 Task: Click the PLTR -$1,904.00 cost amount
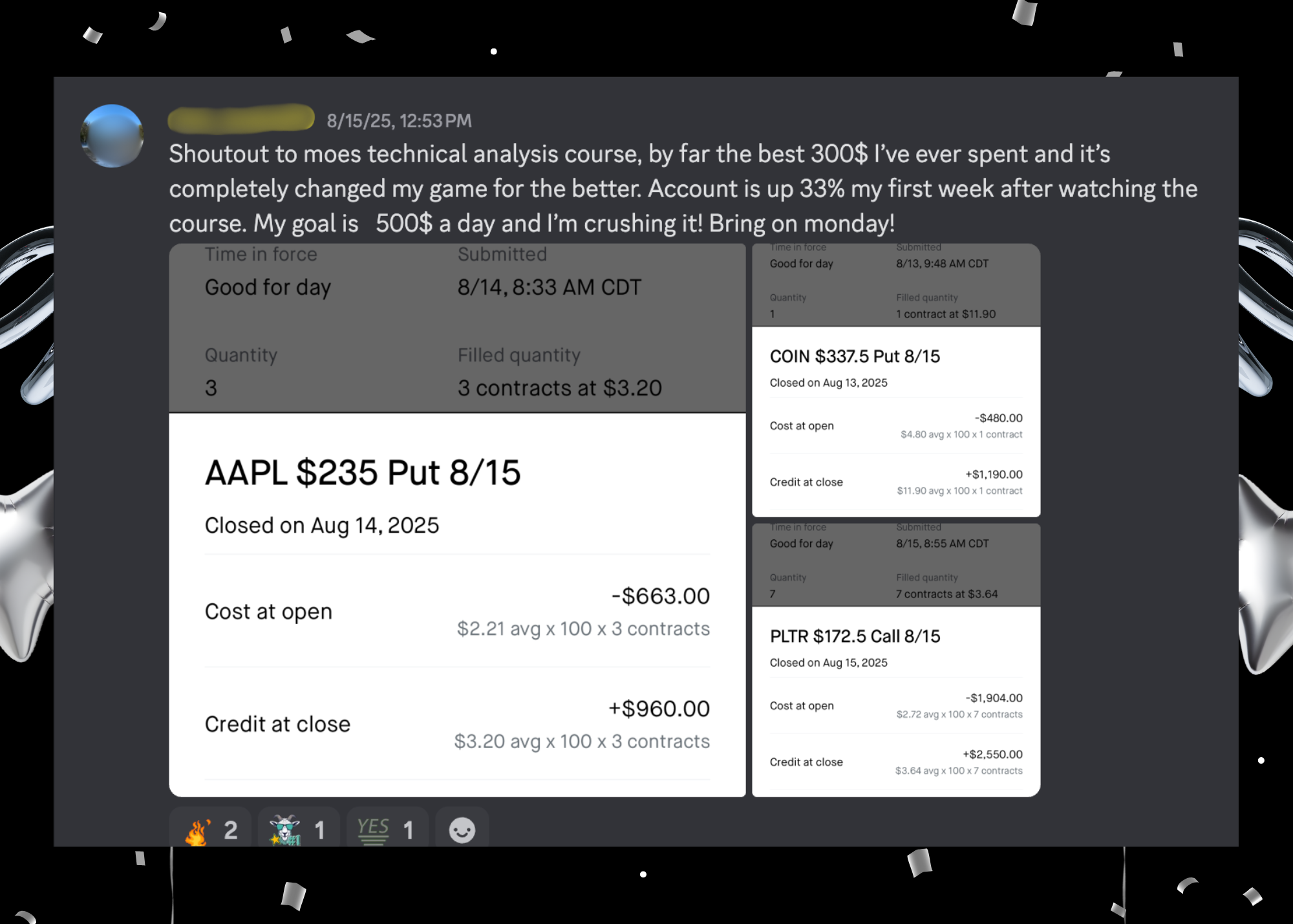point(994,698)
